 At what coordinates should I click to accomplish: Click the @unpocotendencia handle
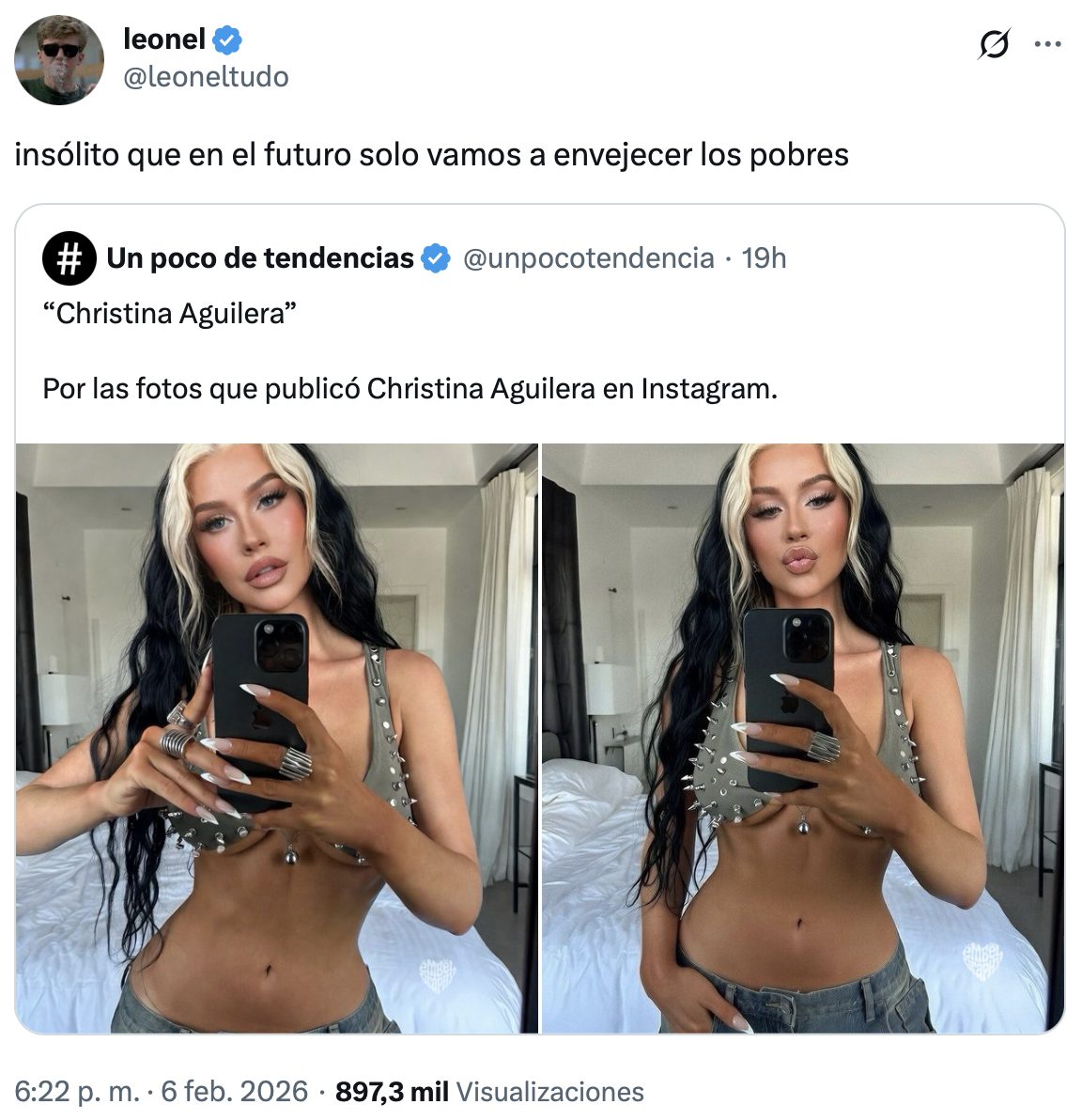[x=589, y=257]
